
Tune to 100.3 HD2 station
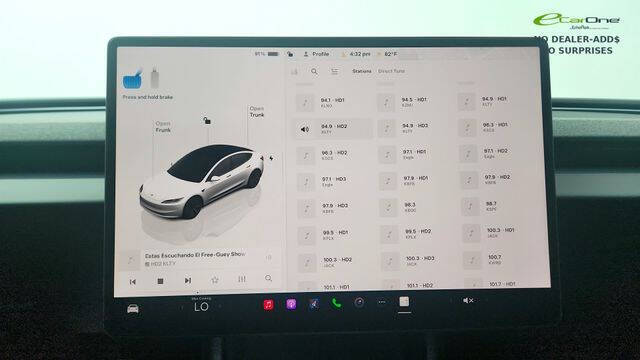tap(337, 262)
